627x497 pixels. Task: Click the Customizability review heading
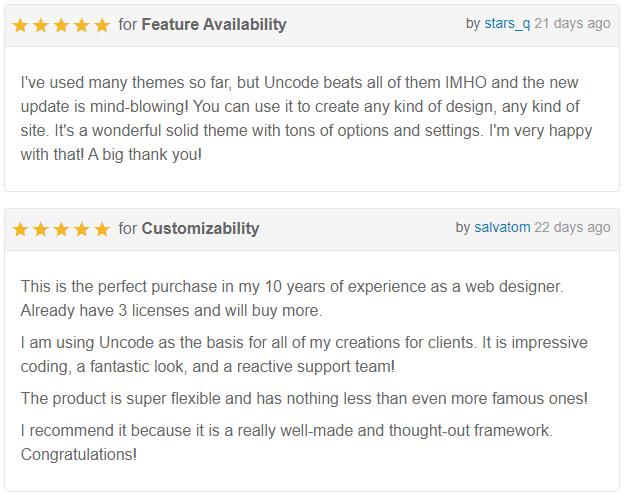point(200,229)
